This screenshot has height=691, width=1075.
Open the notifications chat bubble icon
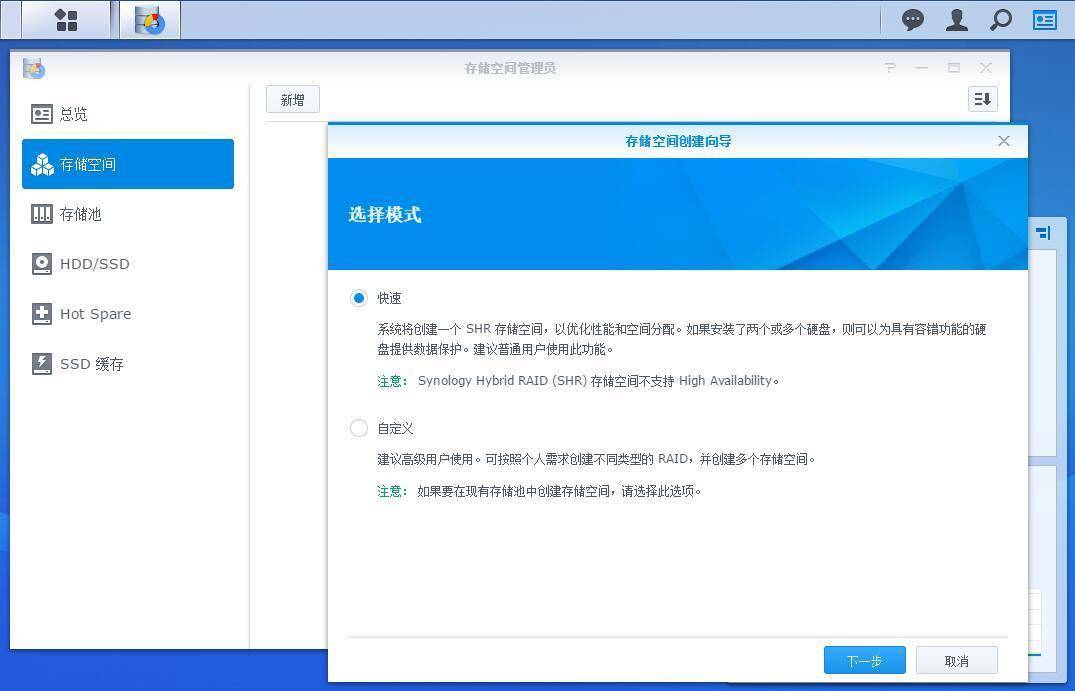click(x=912, y=20)
